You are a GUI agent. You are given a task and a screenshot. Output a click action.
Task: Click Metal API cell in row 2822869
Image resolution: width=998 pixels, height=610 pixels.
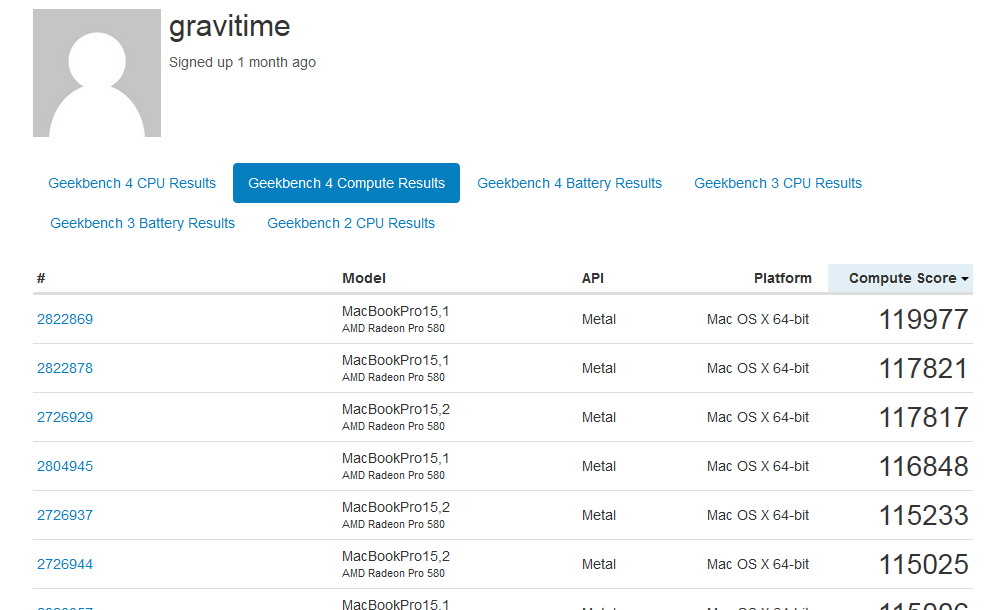click(599, 319)
